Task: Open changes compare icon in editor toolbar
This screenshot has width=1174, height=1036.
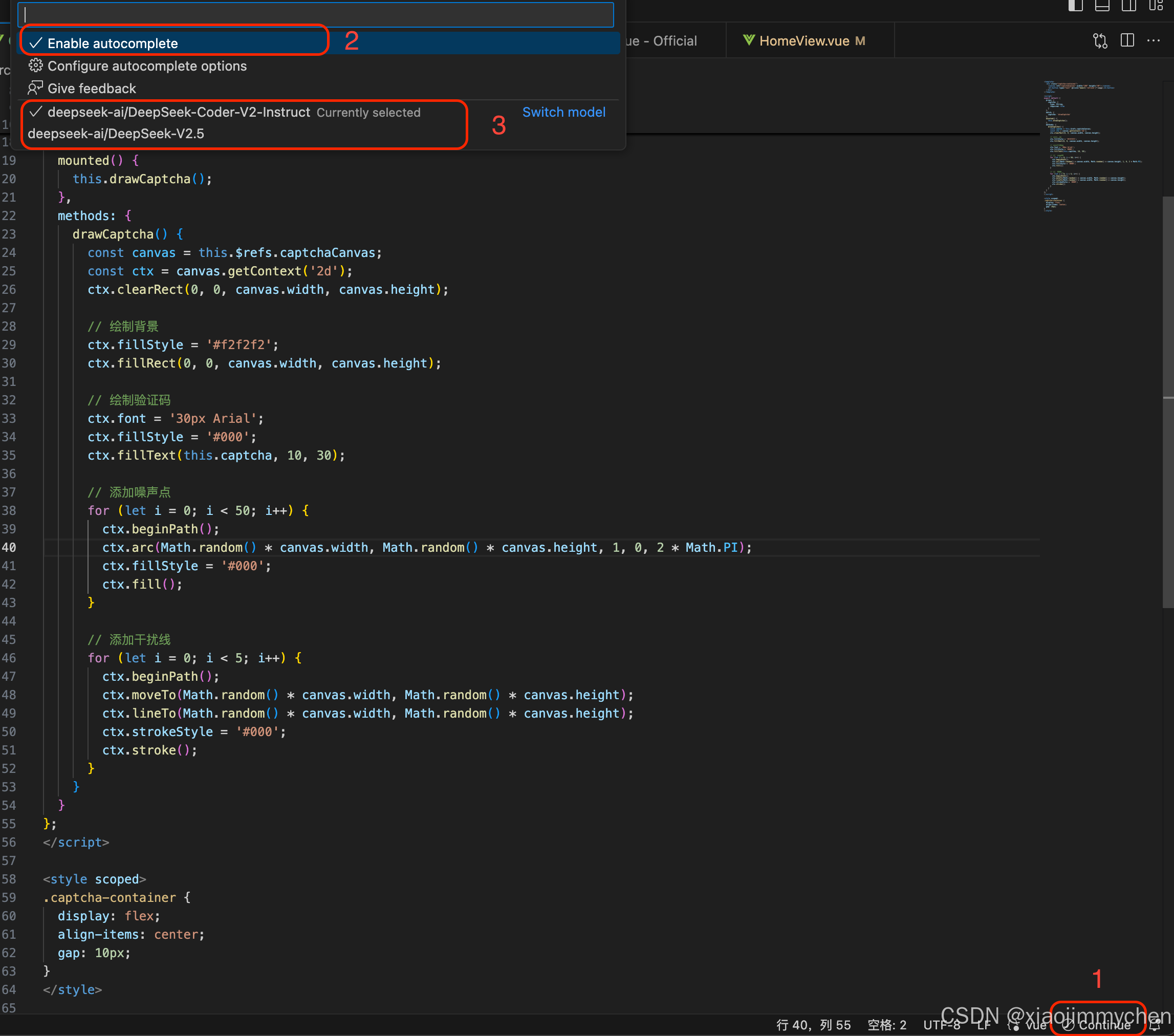Action: point(1100,41)
